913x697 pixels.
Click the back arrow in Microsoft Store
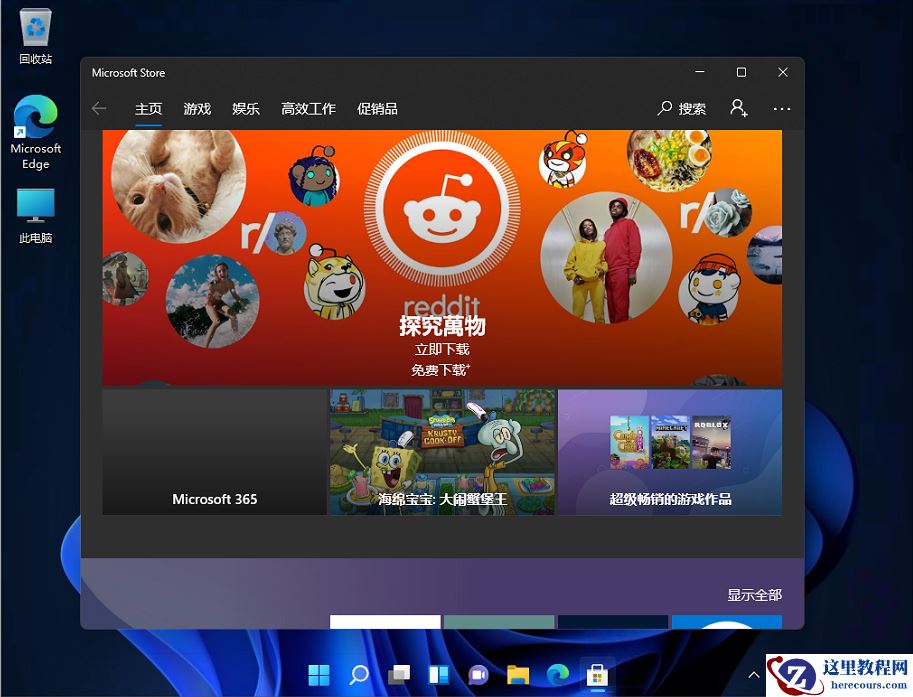pos(98,108)
